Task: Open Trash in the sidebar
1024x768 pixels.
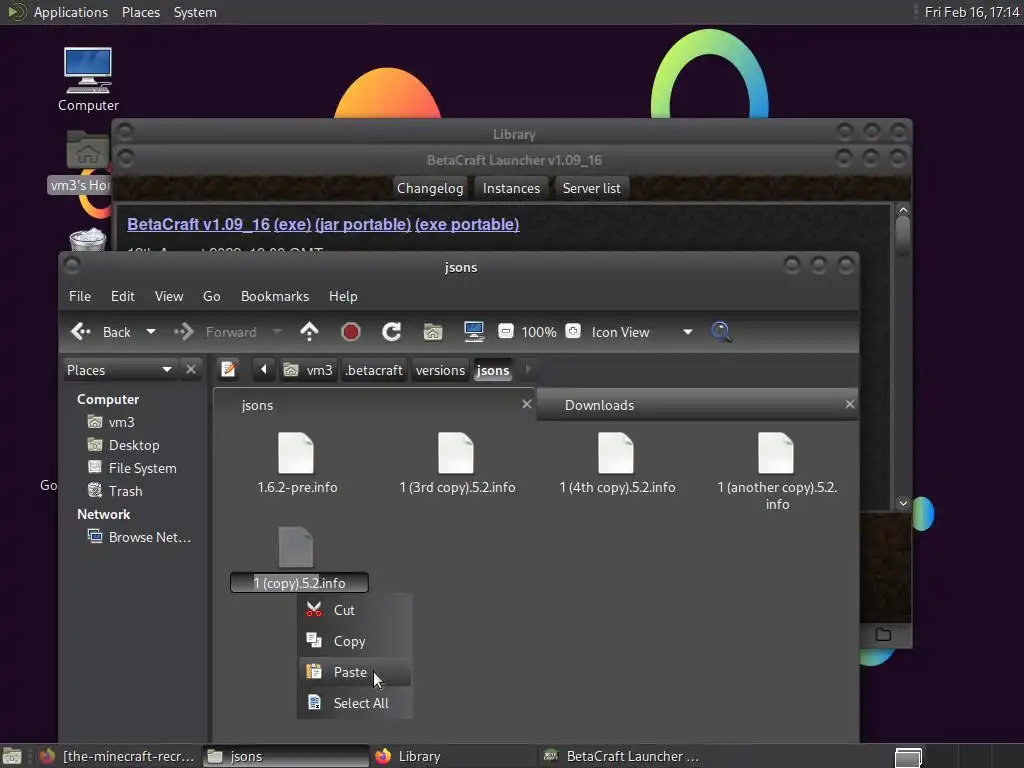Action: pyautogui.click(x=125, y=490)
